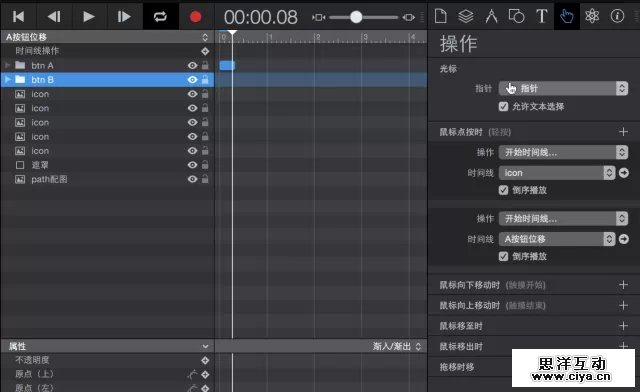Click the 拖移时移 section label
This screenshot has height=392, width=640.
point(457,367)
